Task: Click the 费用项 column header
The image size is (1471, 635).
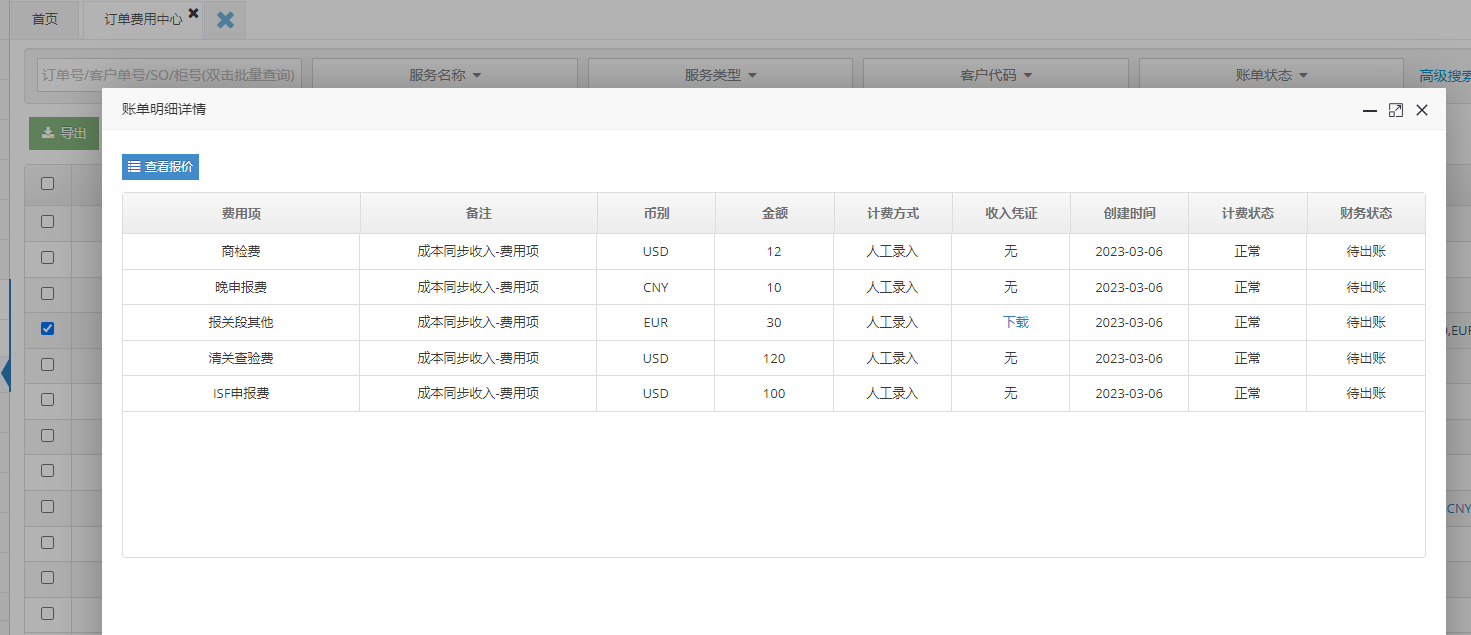Action: (x=241, y=213)
